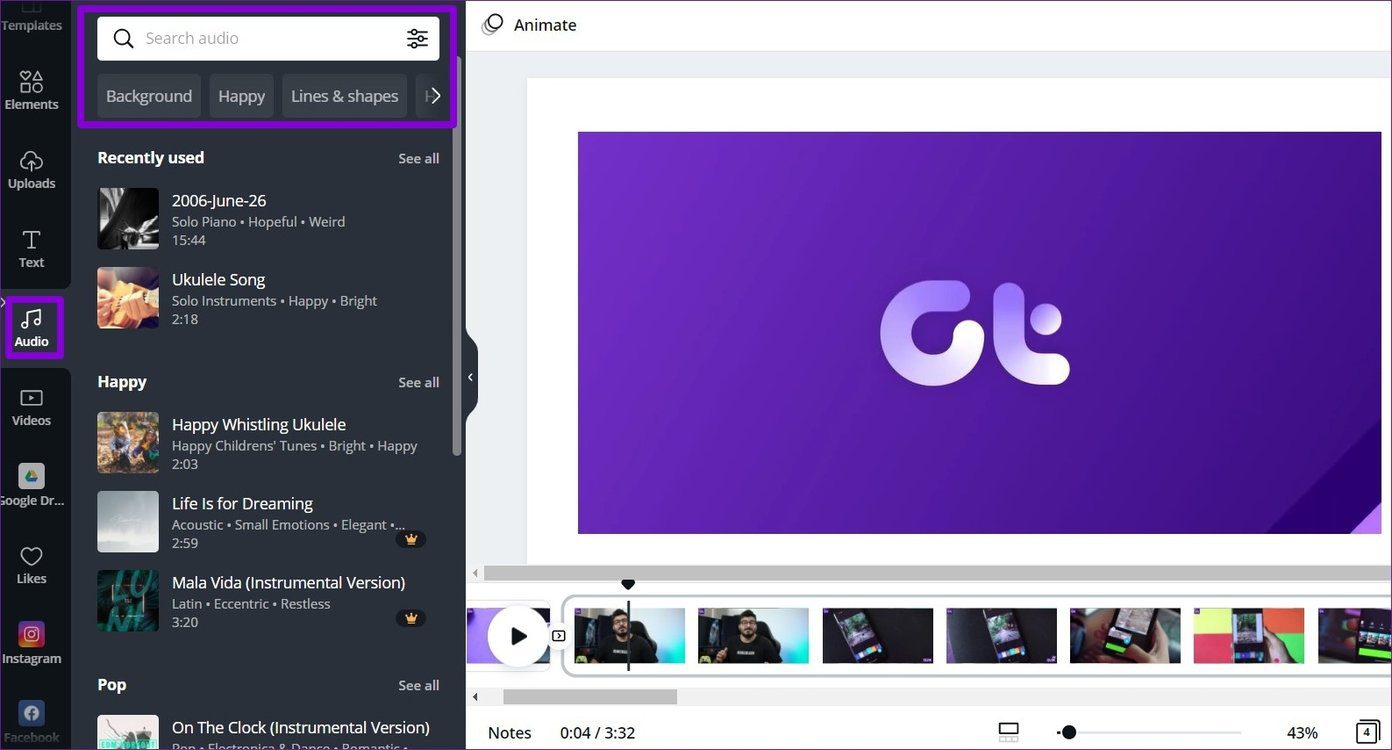See all Happy audio tracks
The image size is (1392, 750).
tap(418, 382)
